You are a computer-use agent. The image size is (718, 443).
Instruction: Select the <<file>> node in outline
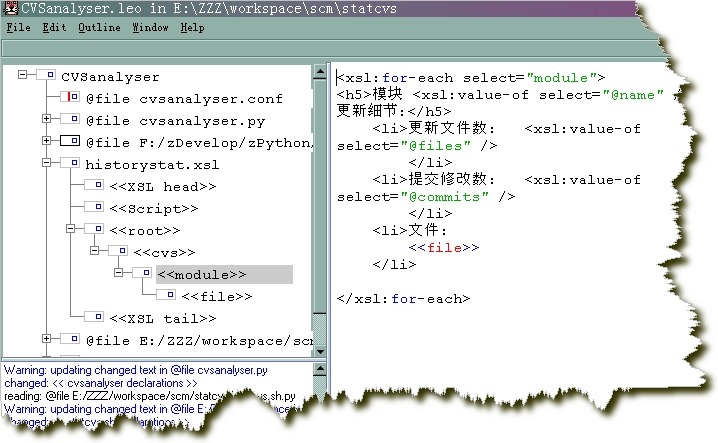[217, 297]
